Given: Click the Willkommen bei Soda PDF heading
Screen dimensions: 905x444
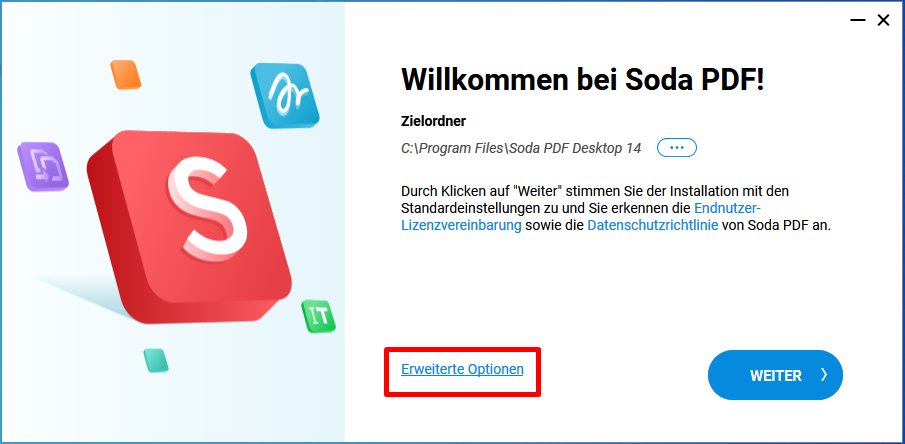Looking at the screenshot, I should point(582,79).
